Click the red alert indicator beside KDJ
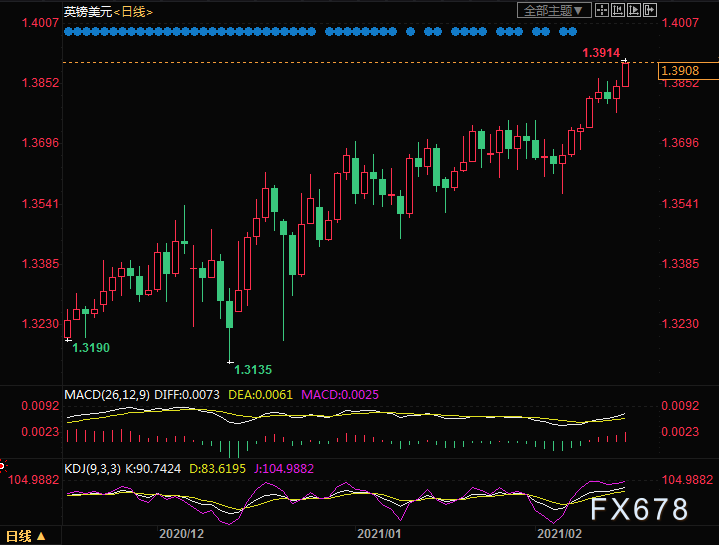Screen dimensions: 719x545 tap(2, 466)
